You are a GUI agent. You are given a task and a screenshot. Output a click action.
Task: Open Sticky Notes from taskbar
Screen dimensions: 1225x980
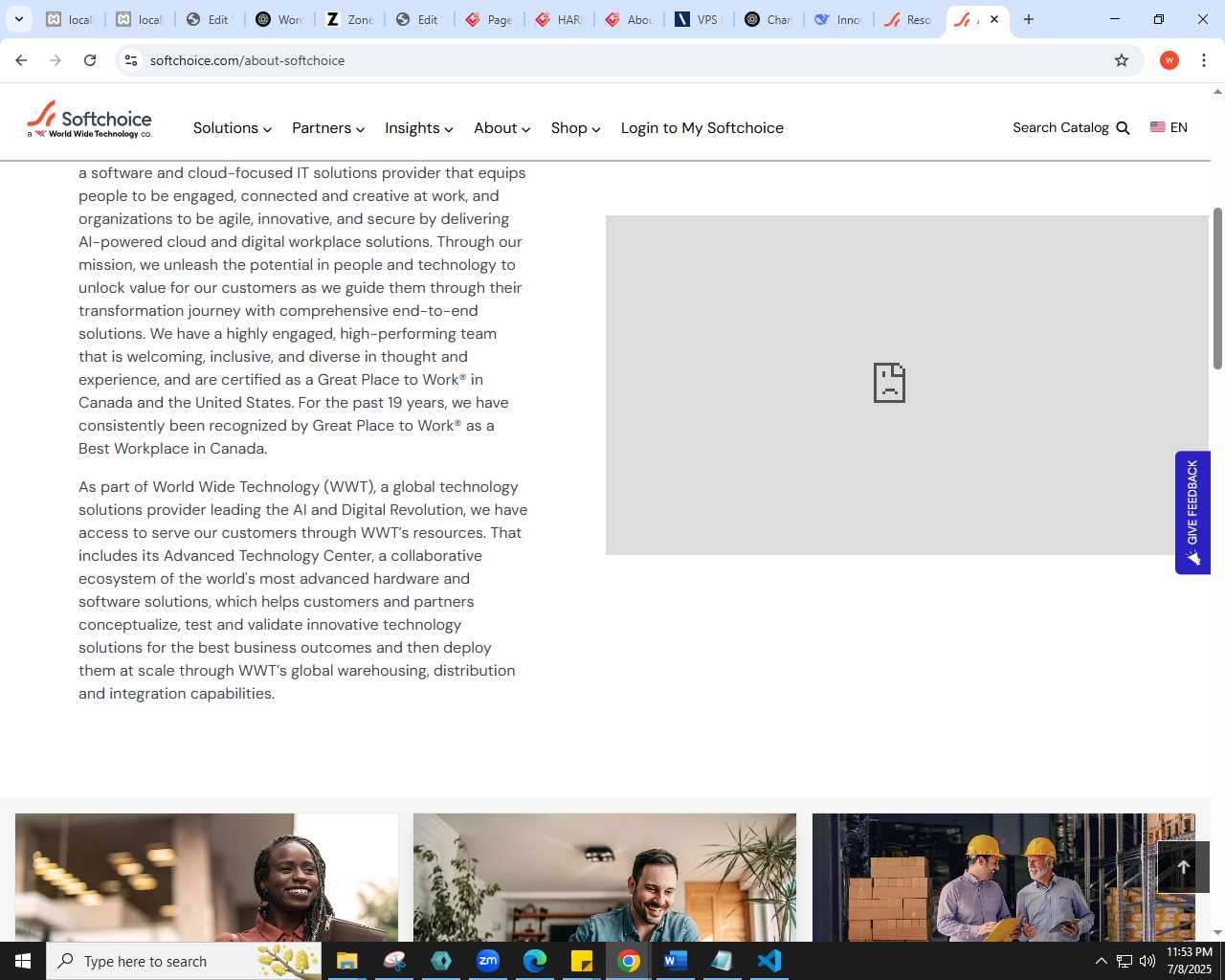click(x=582, y=961)
